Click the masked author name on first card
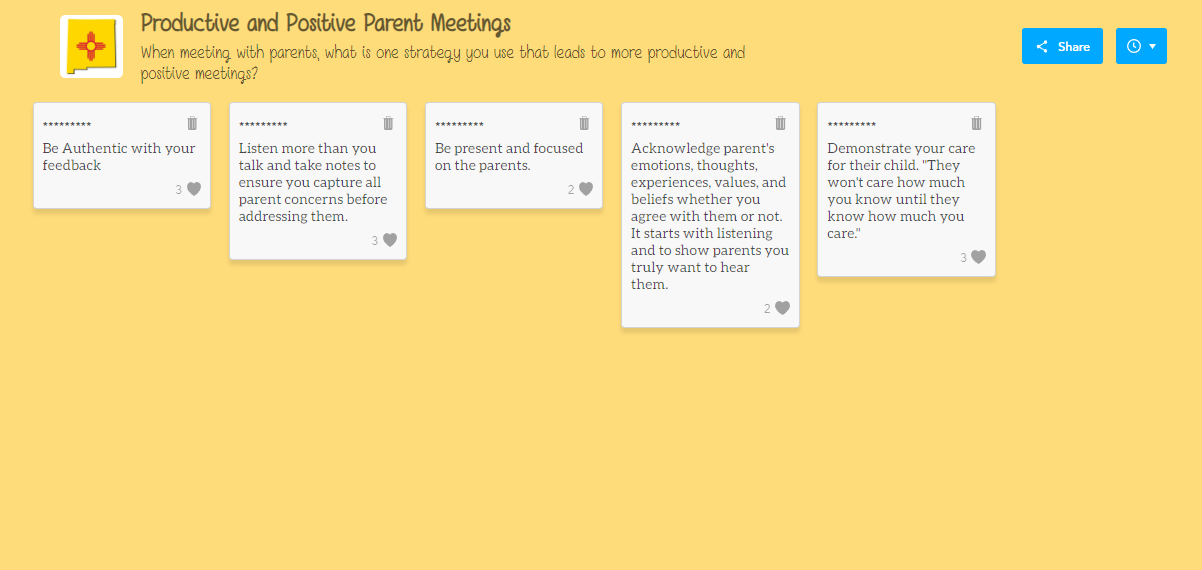The width and height of the screenshot is (1202, 570). [x=67, y=125]
